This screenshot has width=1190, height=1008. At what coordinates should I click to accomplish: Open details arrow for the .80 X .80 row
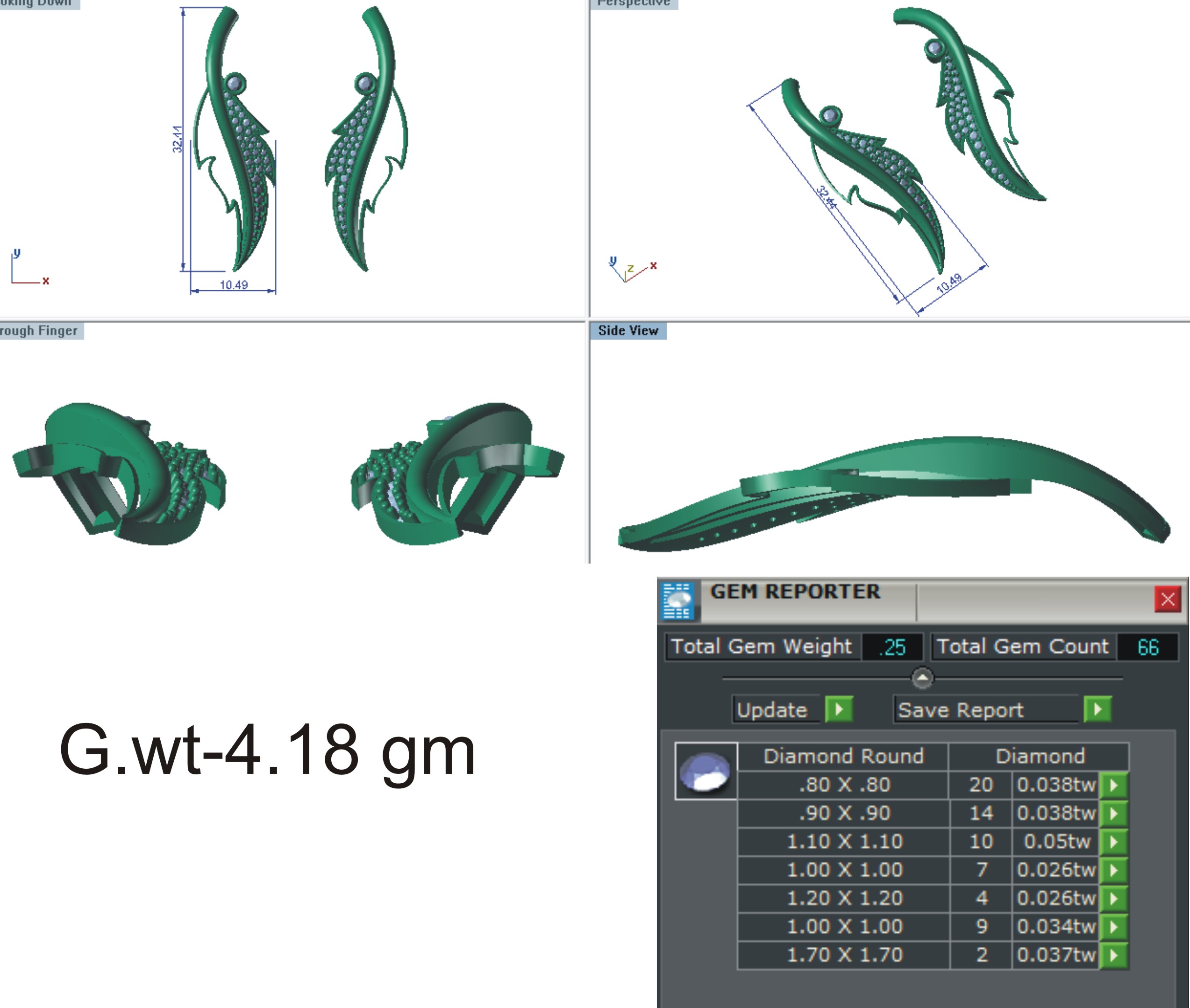point(1115,785)
